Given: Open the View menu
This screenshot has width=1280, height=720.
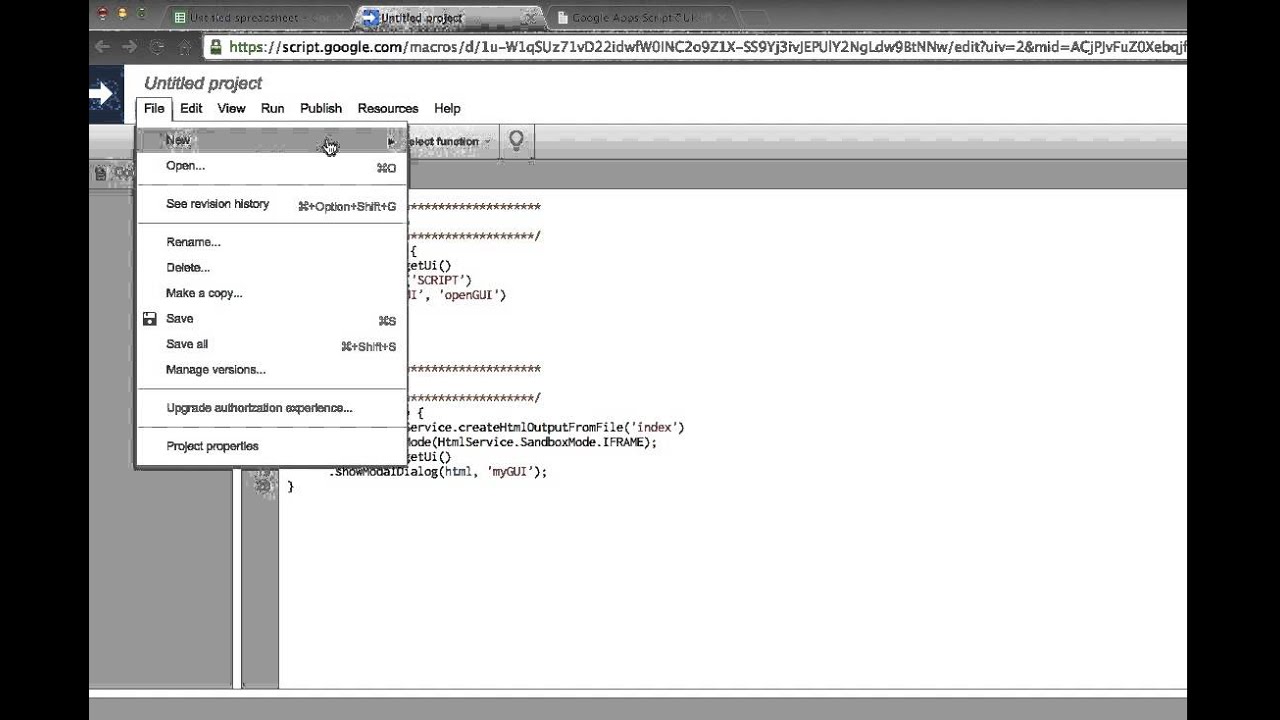Looking at the screenshot, I should point(231,108).
